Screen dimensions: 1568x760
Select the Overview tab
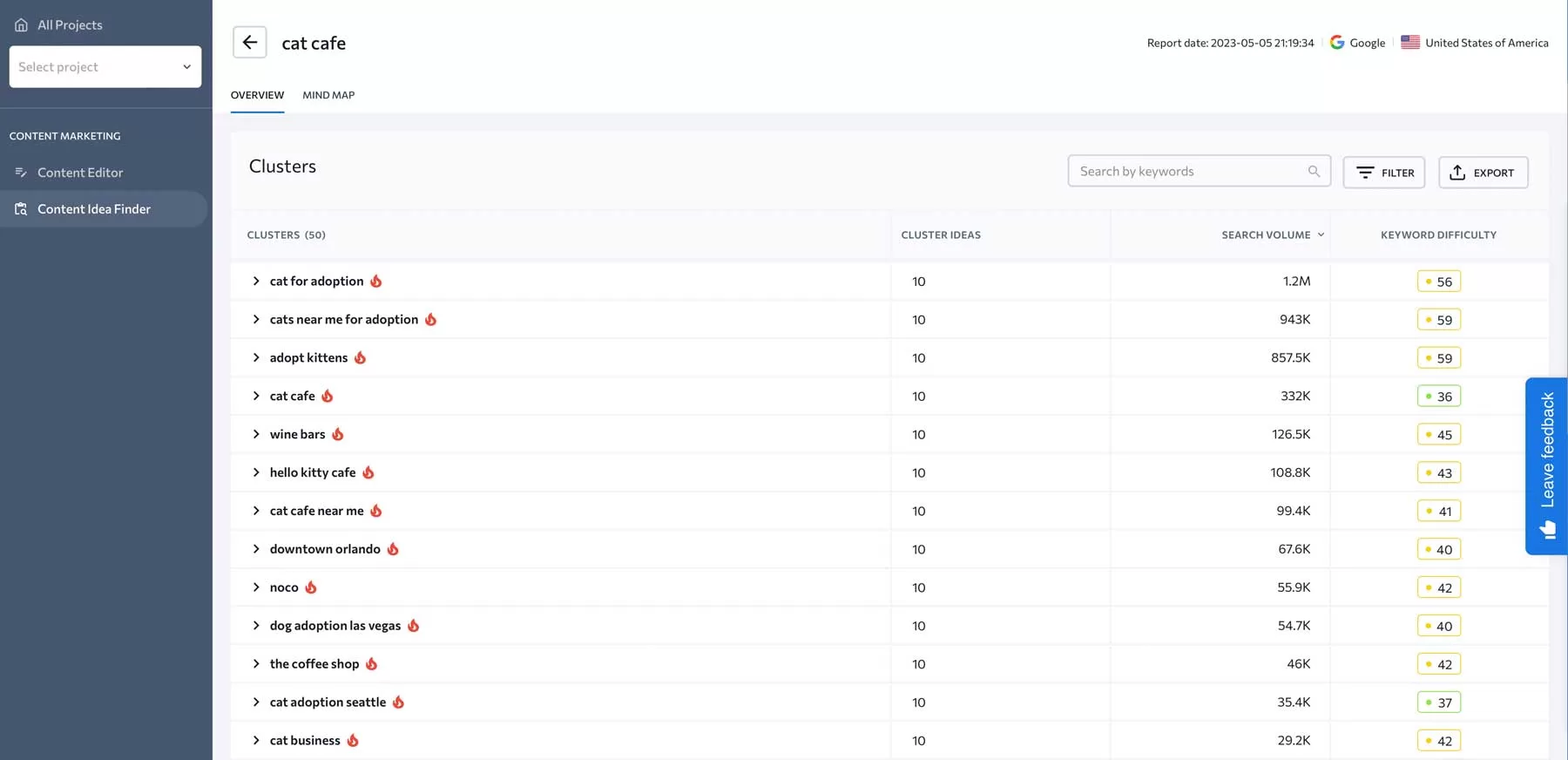[257, 95]
